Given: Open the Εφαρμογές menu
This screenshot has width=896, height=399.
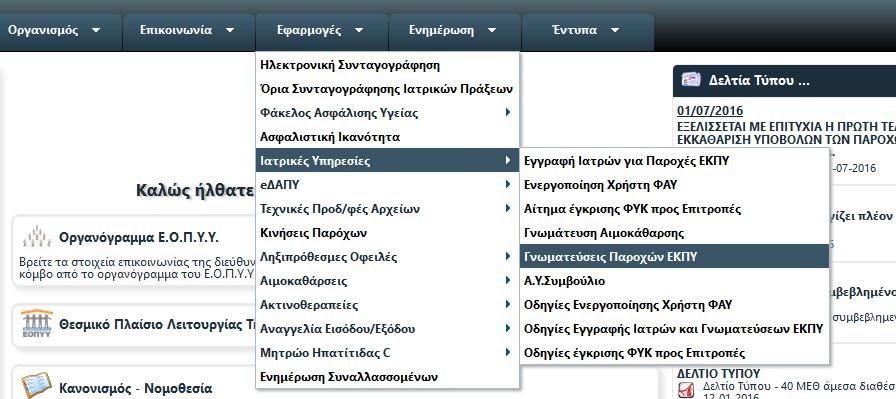Looking at the screenshot, I should pyautogui.click(x=322, y=31).
